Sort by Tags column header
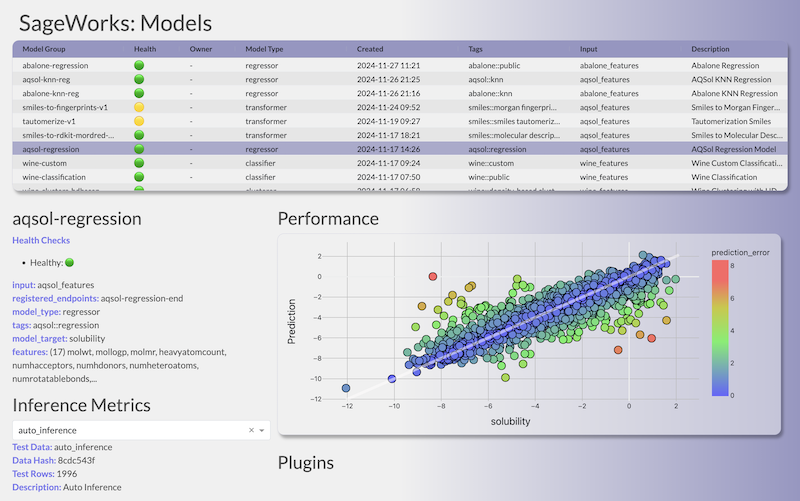The width and height of the screenshot is (800, 501). [x=476, y=49]
